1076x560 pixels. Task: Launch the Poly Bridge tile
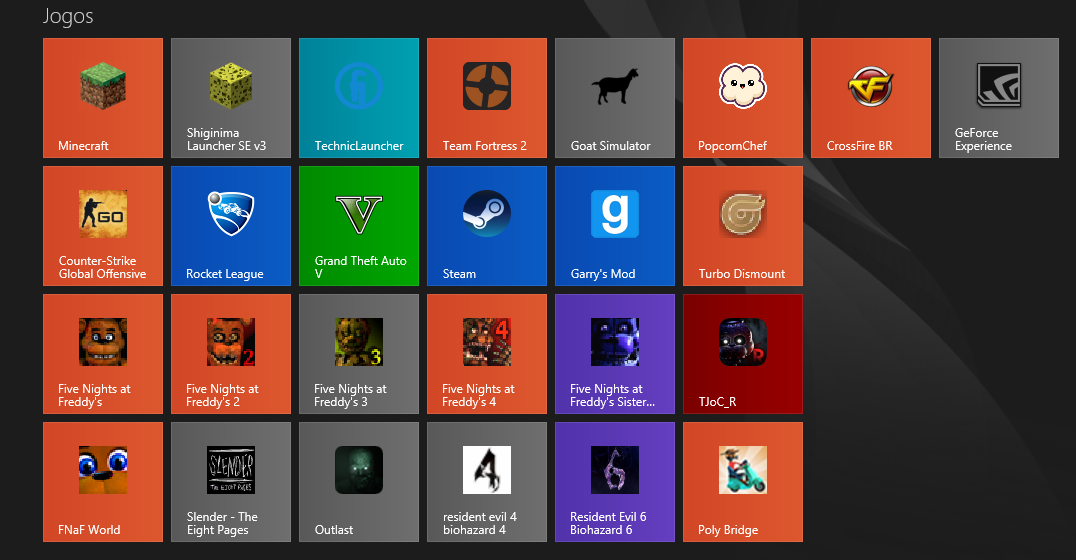[742, 482]
